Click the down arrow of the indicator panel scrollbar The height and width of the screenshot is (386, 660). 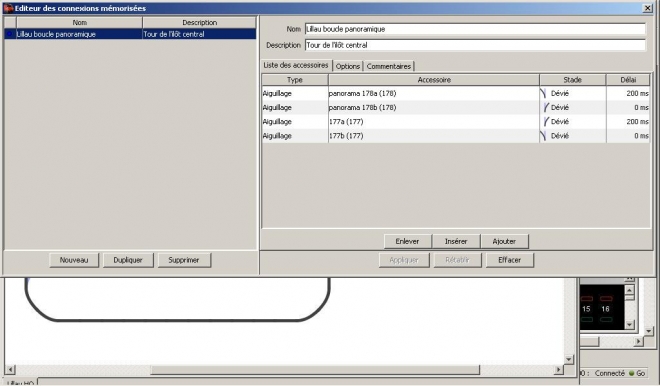click(629, 325)
